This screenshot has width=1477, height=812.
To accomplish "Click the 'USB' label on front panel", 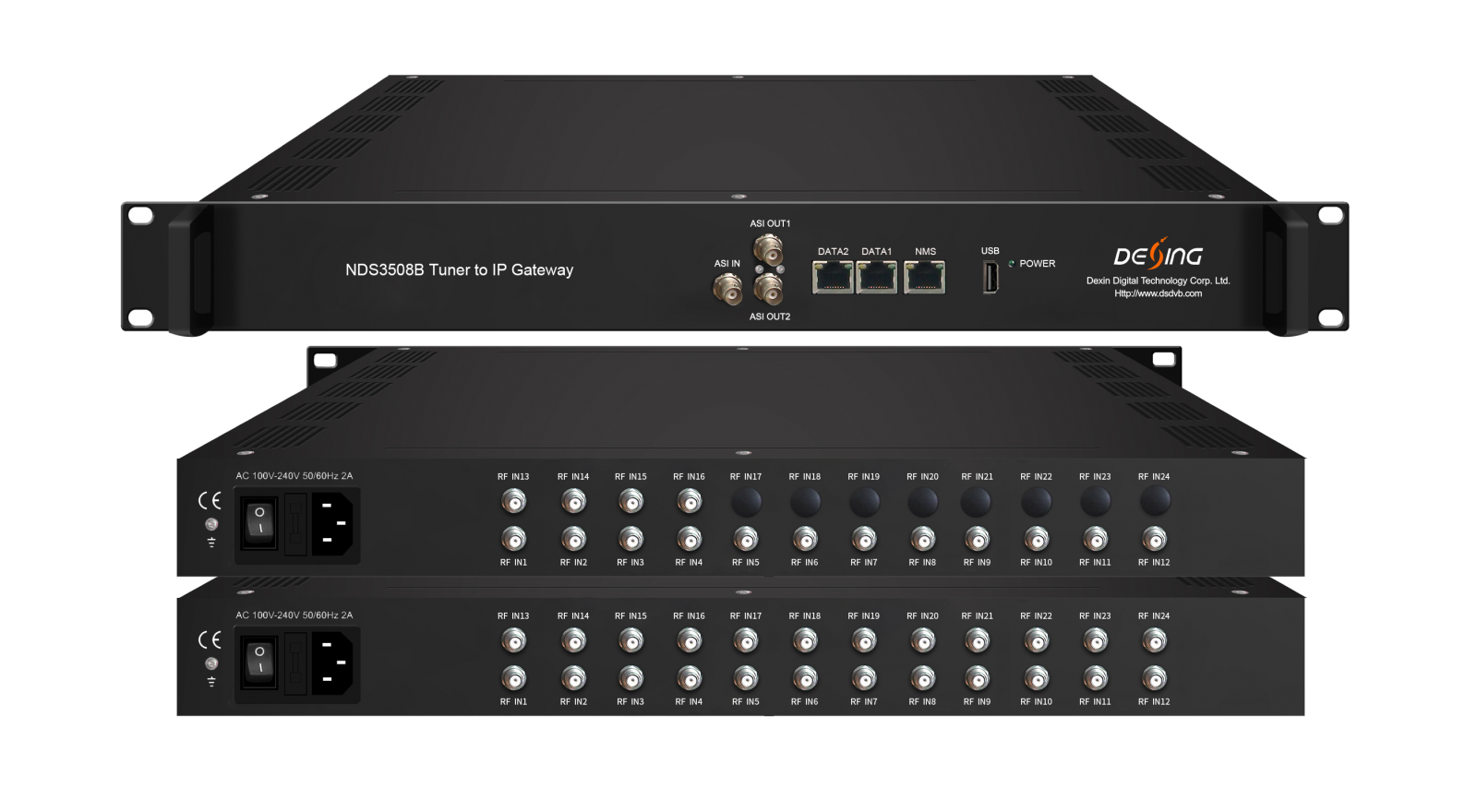I will point(990,251).
